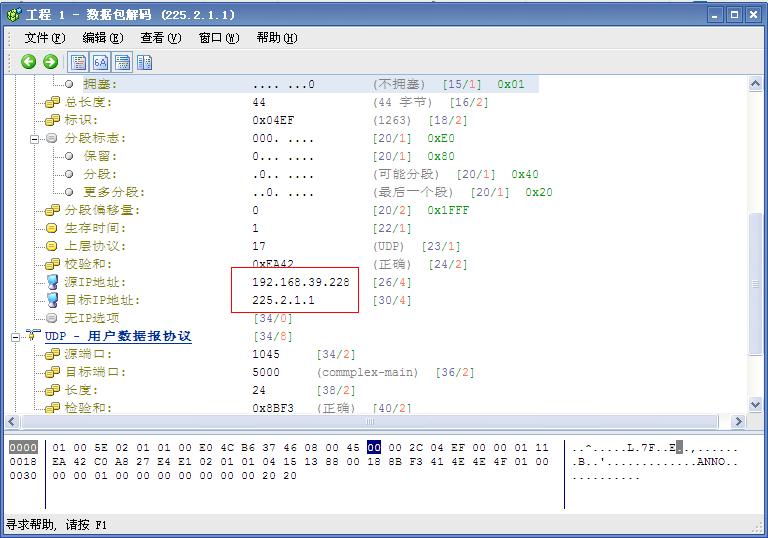
Task: Open the 文件(F) menu
Action: coord(45,38)
